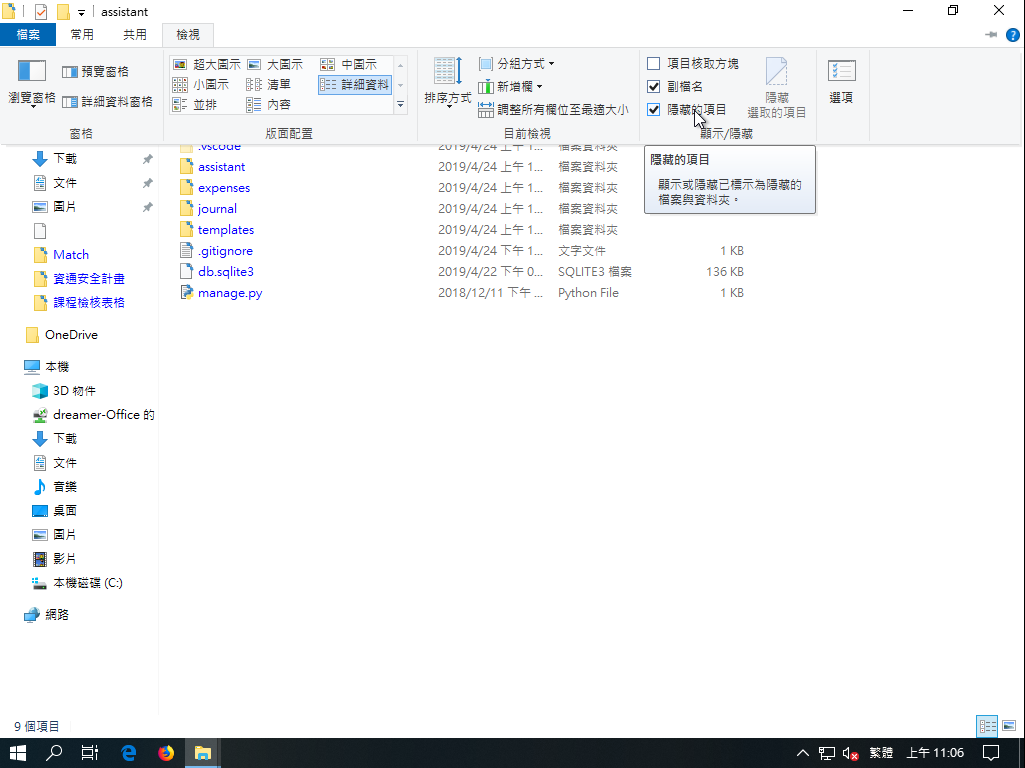Uncheck the 副檔名 file extensions checkbox

(654, 87)
